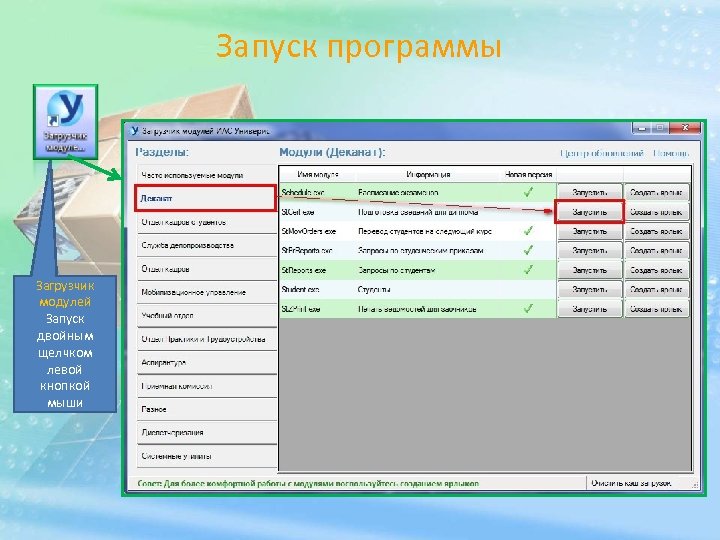Click the У logo in the window title bar
Viewport: 720px width, 540px height.
coord(134,131)
